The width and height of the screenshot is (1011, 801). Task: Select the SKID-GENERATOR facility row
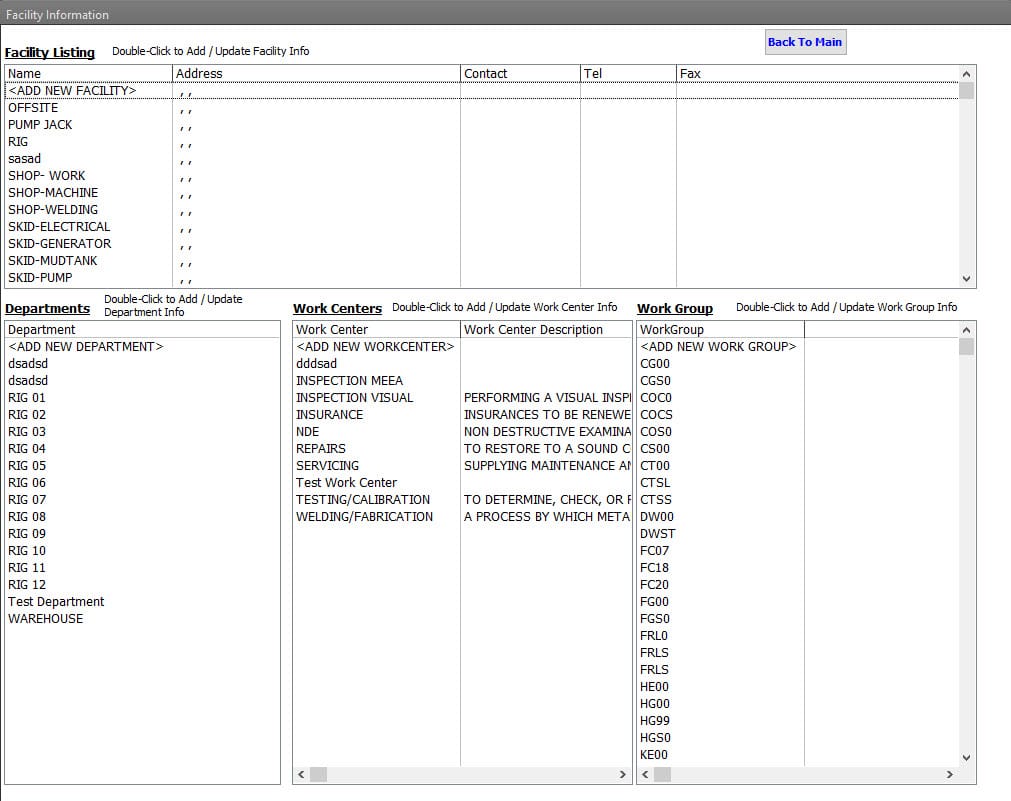[482, 244]
